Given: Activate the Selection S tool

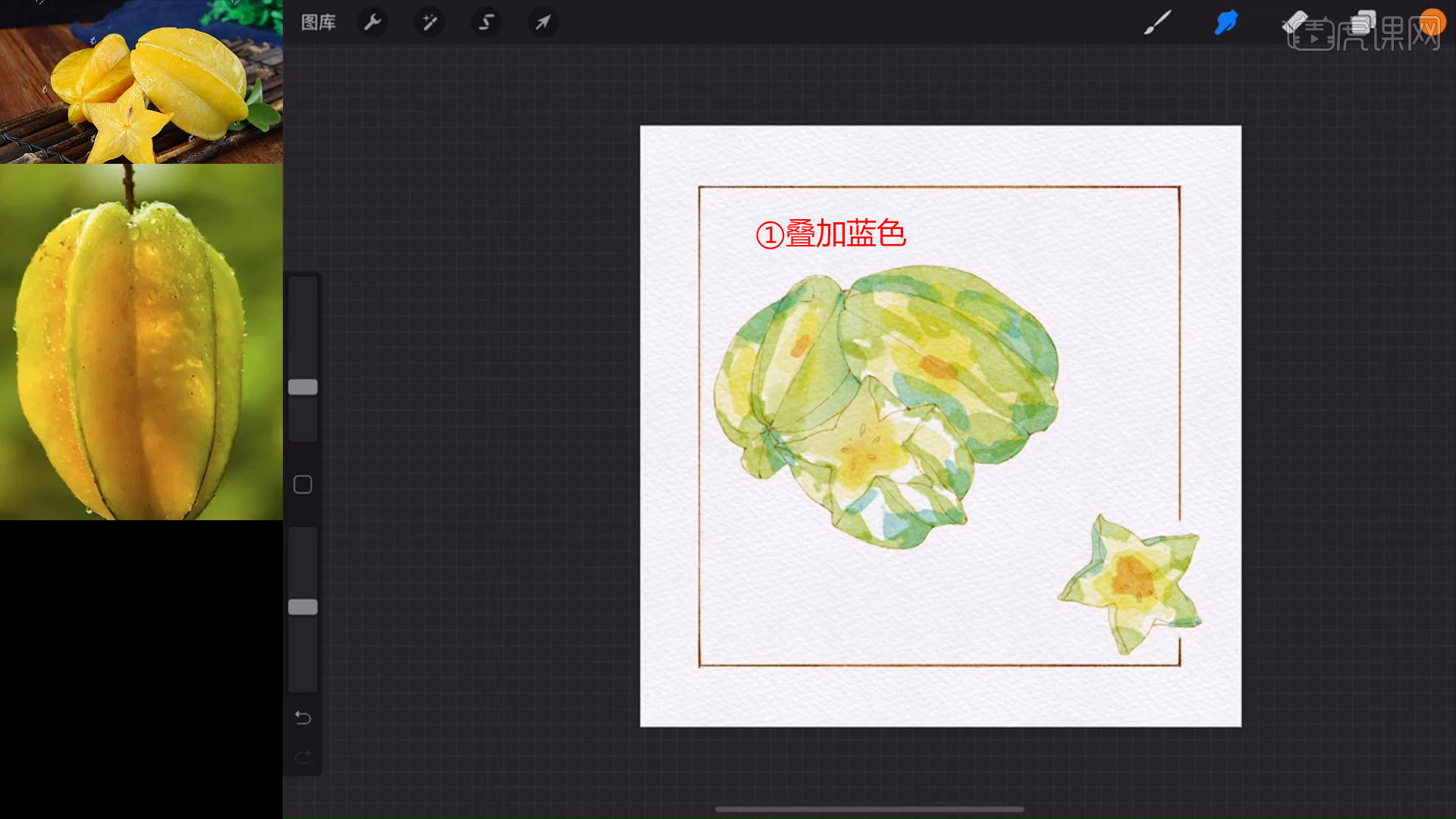Looking at the screenshot, I should pyautogui.click(x=486, y=23).
